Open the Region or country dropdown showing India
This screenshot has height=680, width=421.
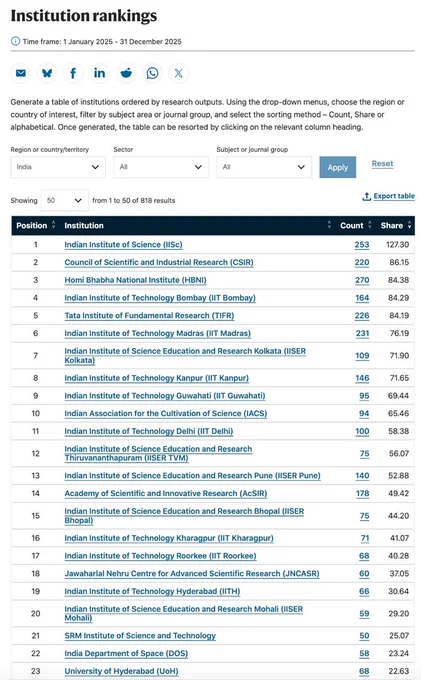pos(58,167)
